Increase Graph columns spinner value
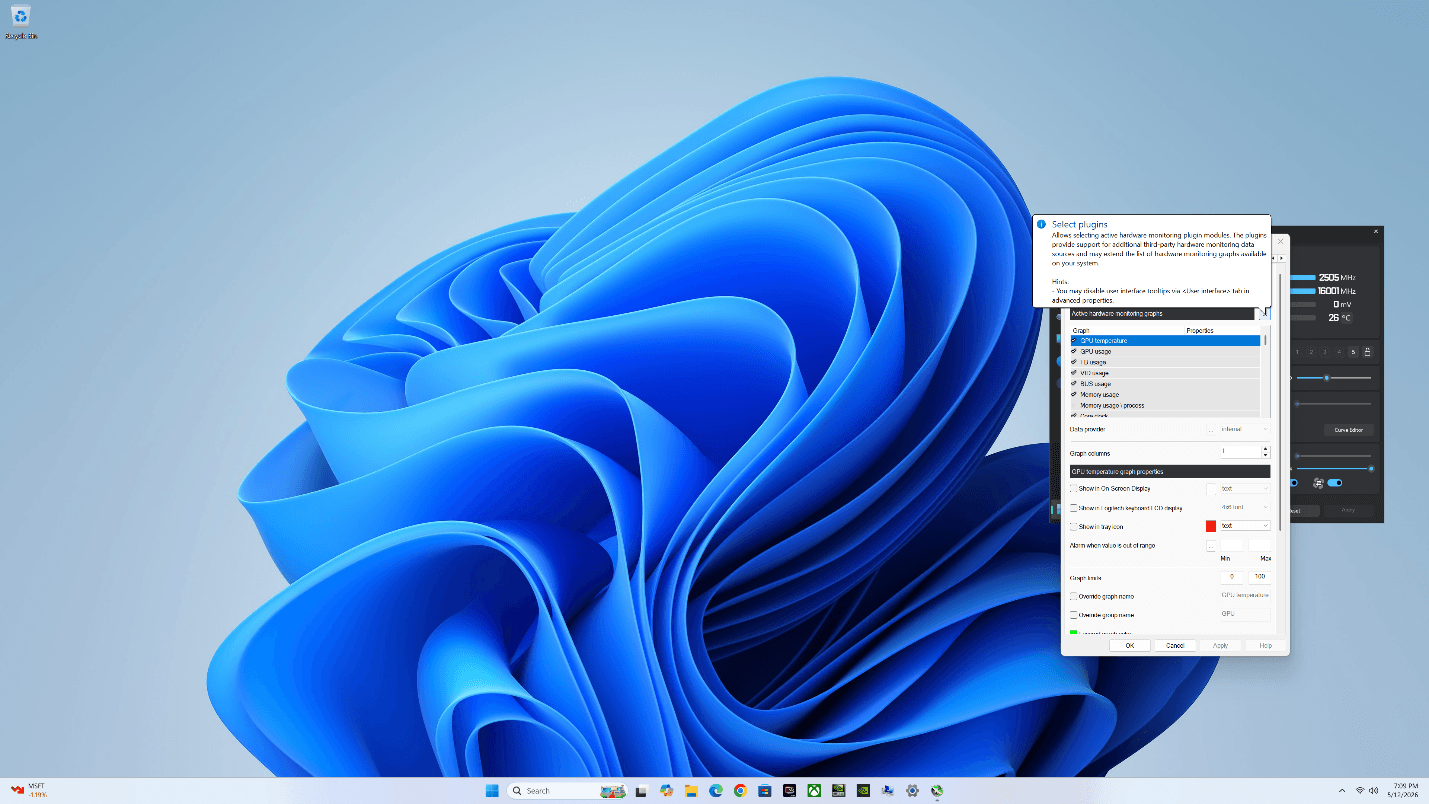This screenshot has width=1429, height=804. pos(1265,450)
